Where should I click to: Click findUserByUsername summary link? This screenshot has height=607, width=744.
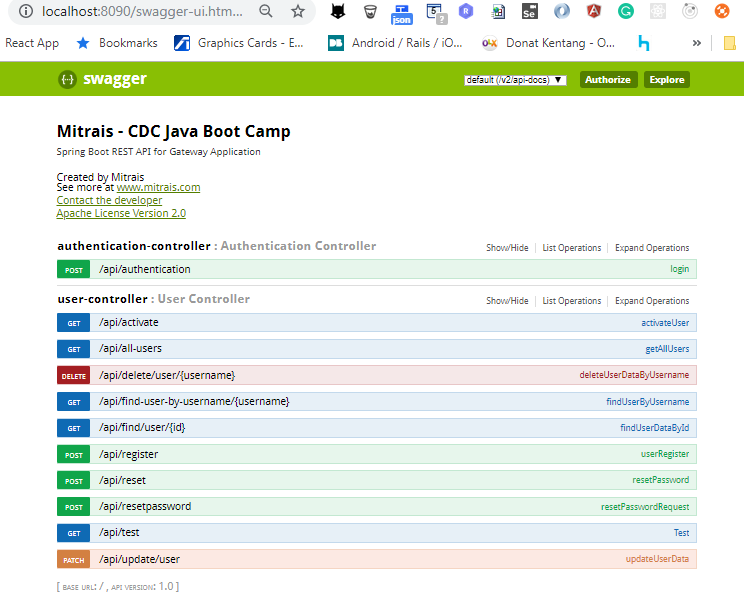[x=648, y=402]
